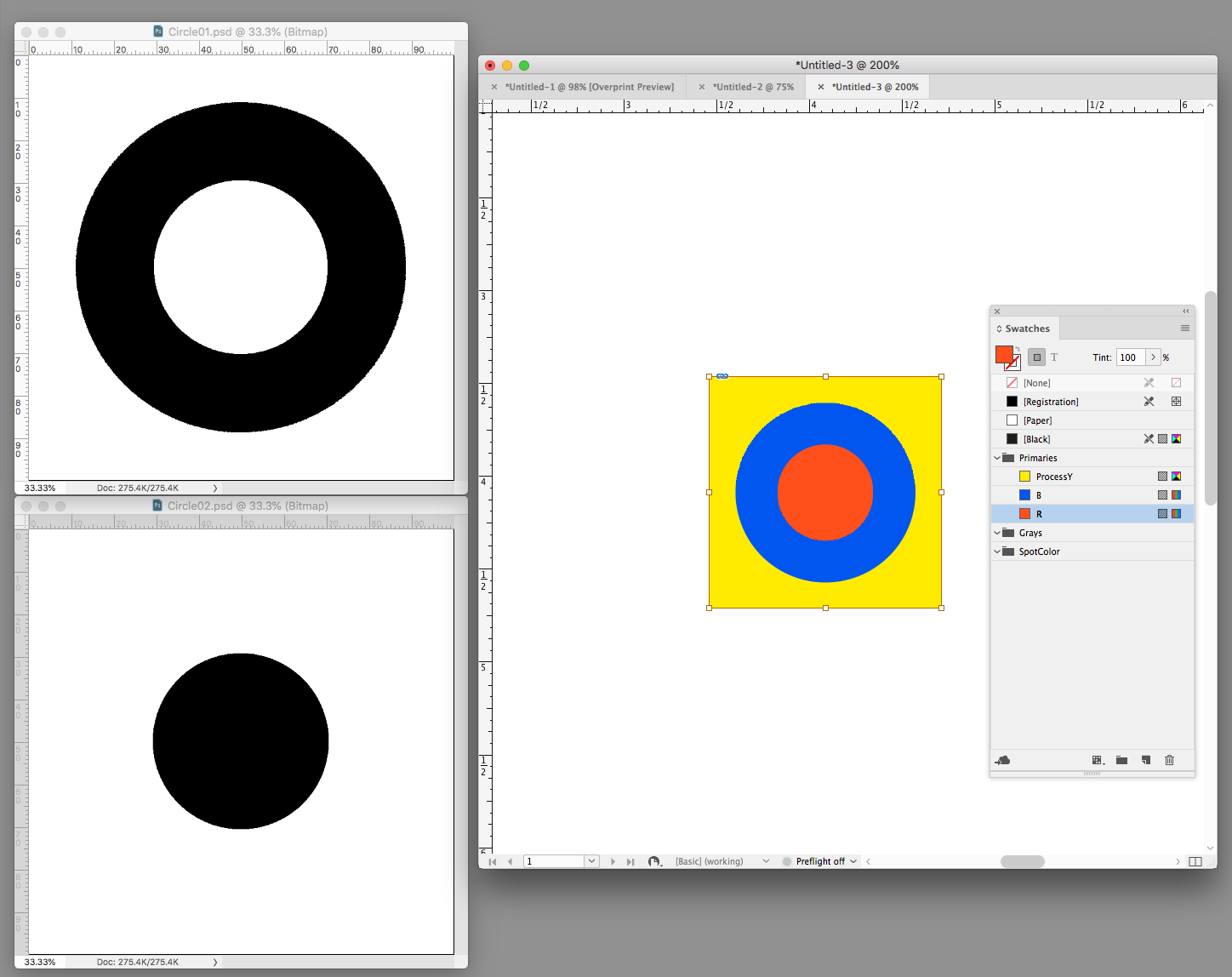Click the split layout view icon
The image size is (1232, 977).
tap(1195, 861)
